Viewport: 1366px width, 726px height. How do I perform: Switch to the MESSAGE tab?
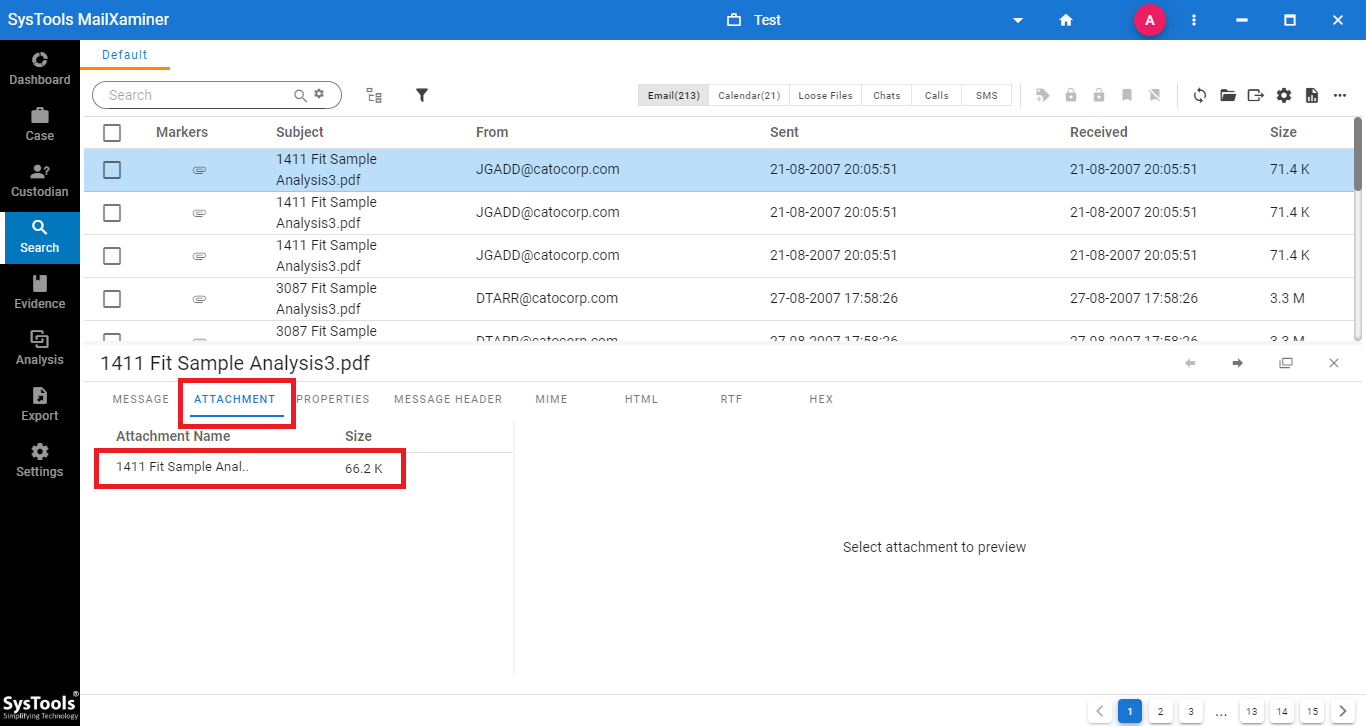pyautogui.click(x=141, y=399)
